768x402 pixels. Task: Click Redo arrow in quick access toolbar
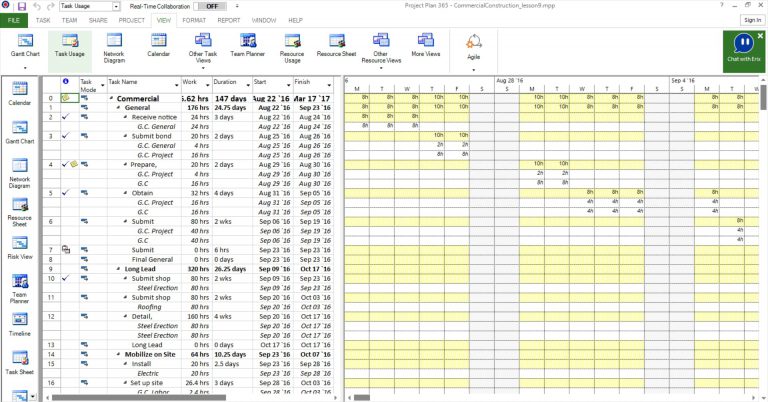[51, 6]
